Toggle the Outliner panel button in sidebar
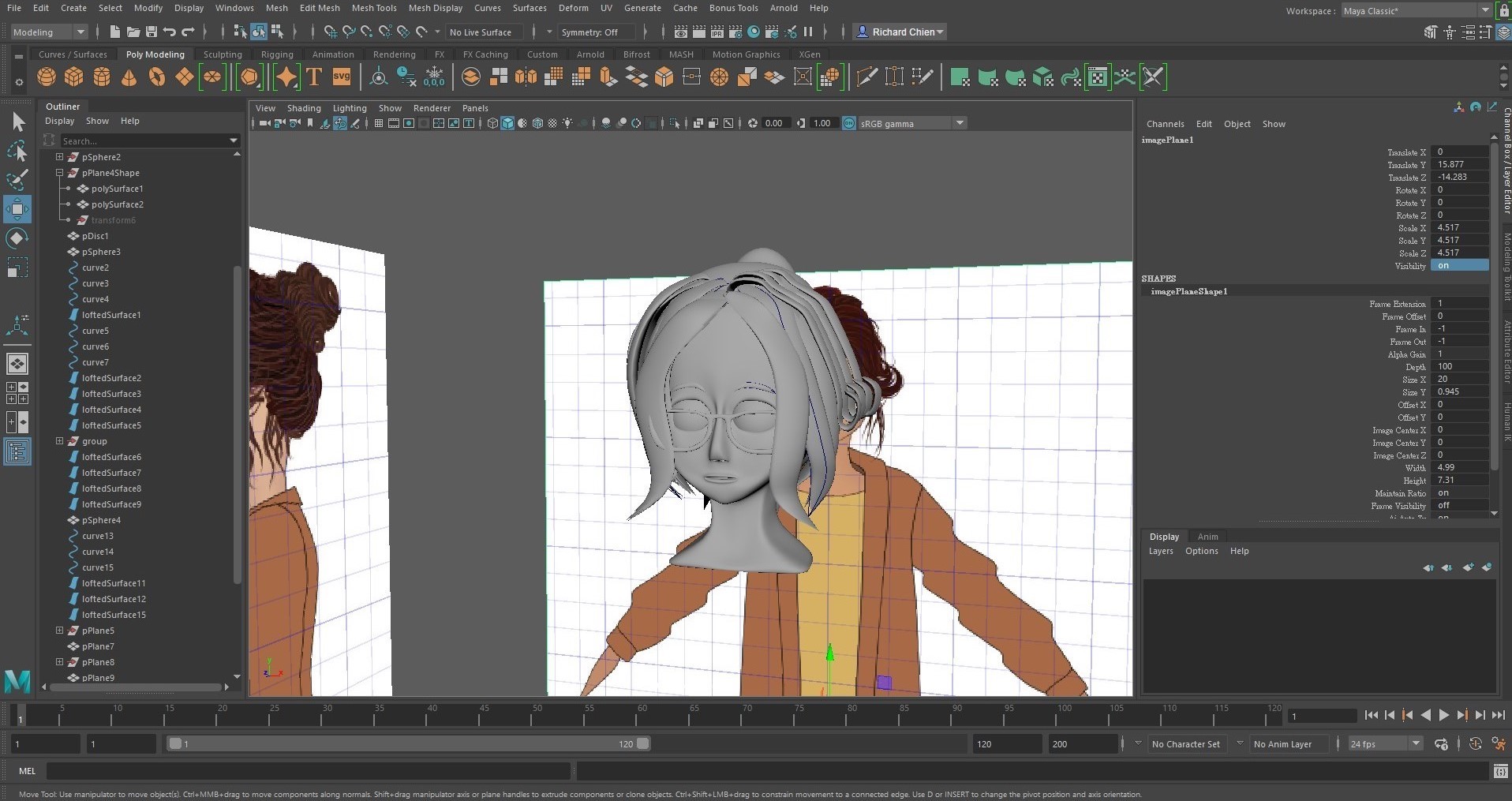1512x801 pixels. point(17,451)
